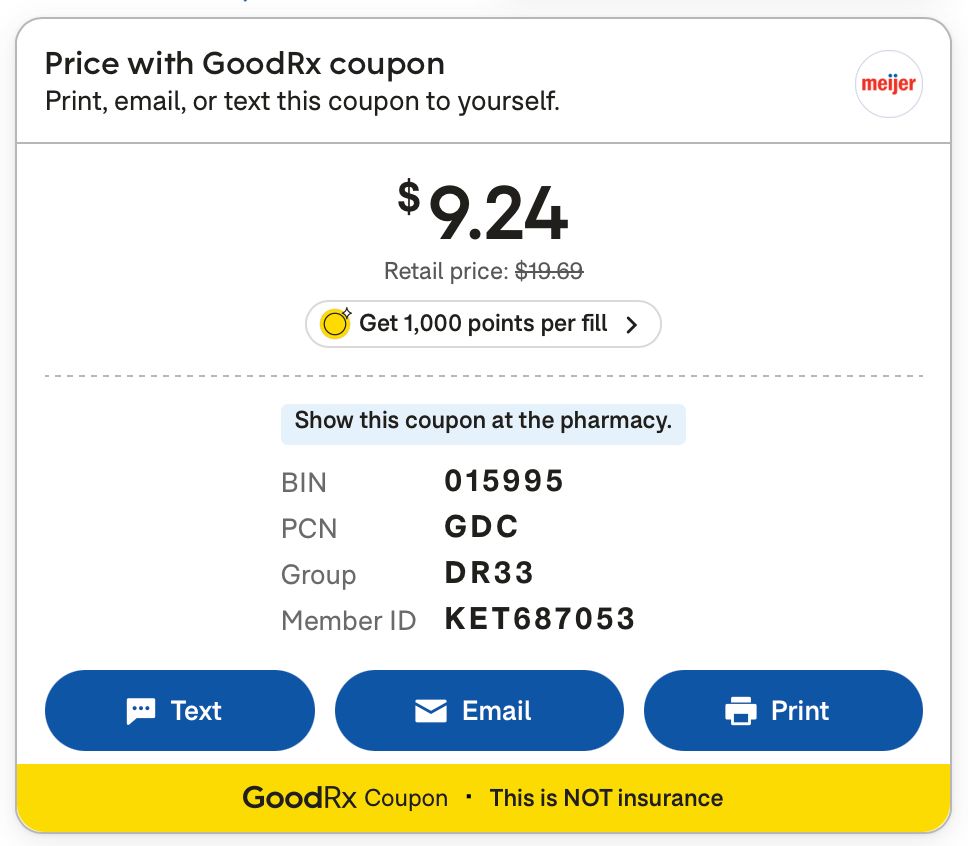Click the speech bubble icon on Text button
Screen dimensions: 968x846
[x=141, y=711]
